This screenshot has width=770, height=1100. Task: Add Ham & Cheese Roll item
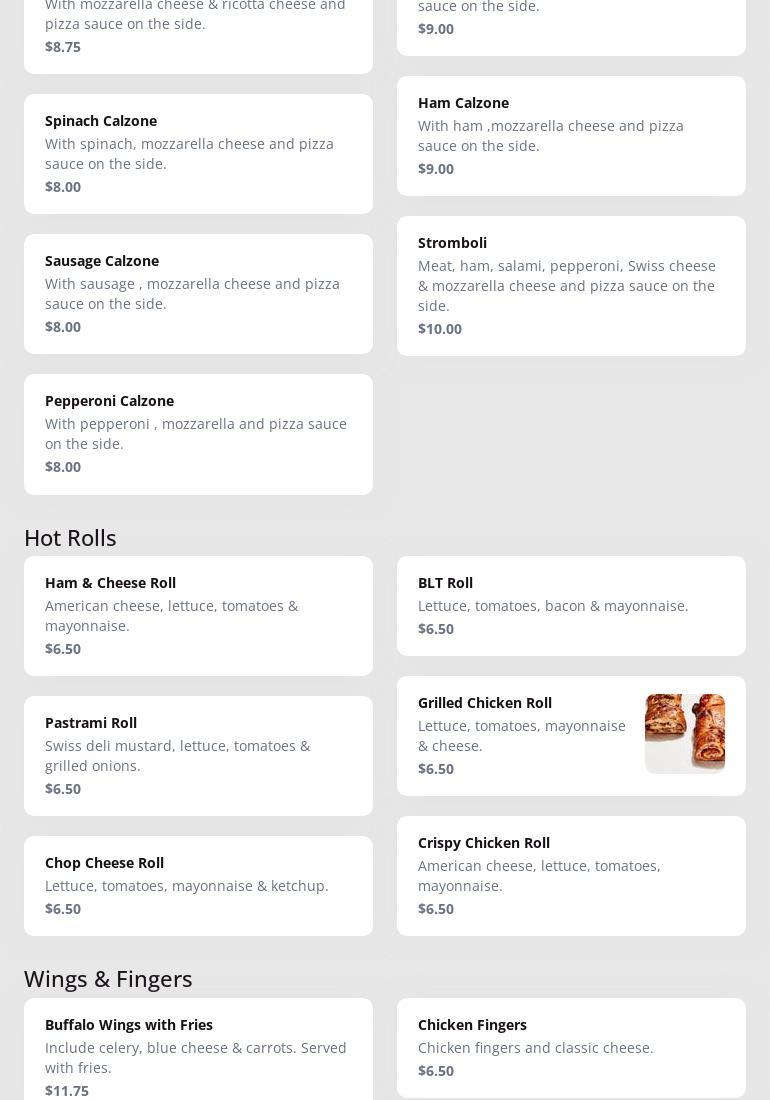click(198, 615)
